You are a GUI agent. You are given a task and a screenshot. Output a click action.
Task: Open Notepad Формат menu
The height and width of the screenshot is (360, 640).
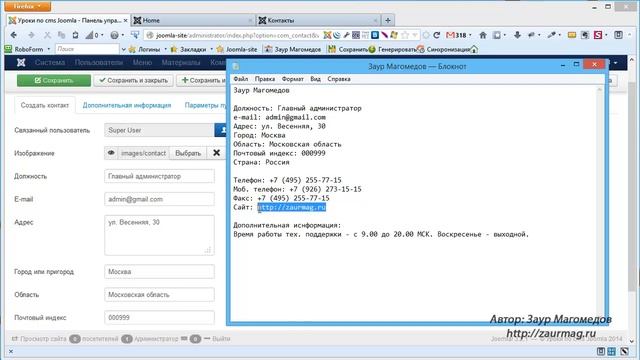(x=293, y=79)
